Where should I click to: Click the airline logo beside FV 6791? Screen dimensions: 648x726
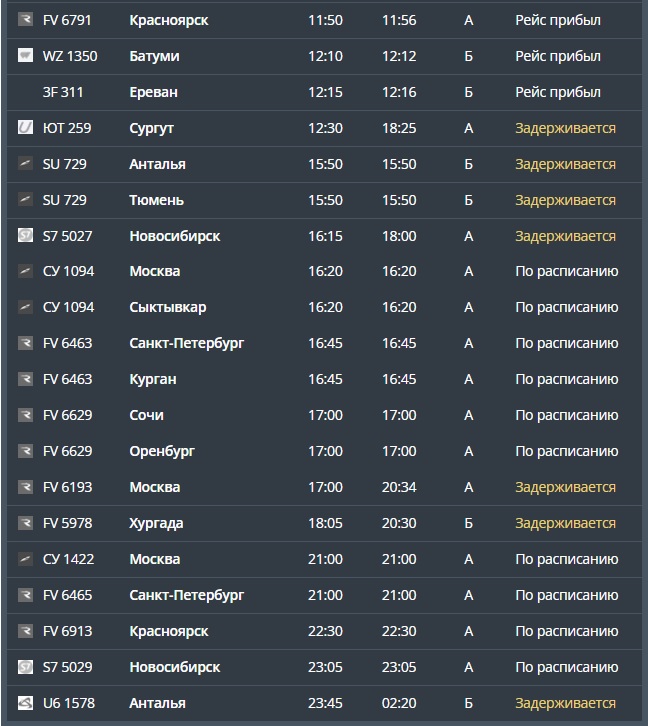click(x=25, y=19)
